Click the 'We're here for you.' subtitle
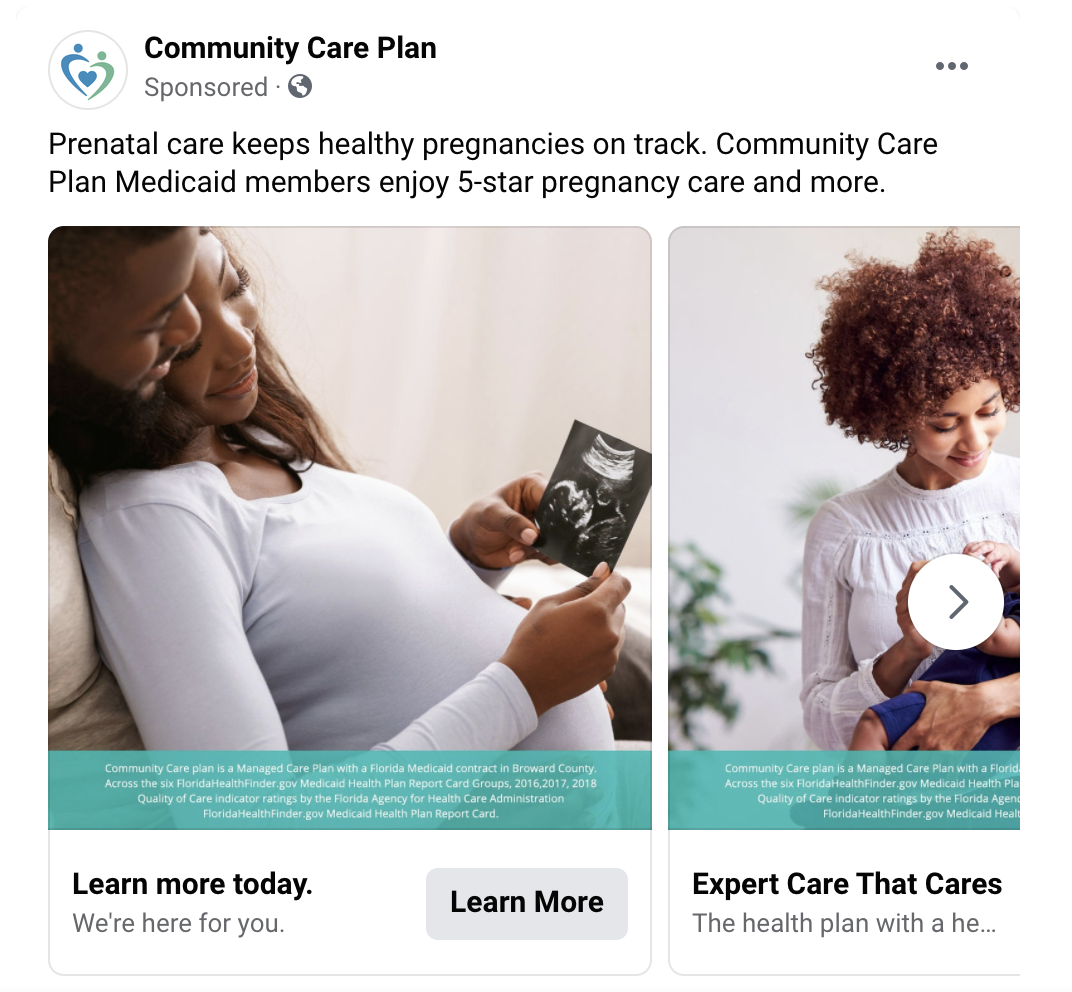 coord(178,923)
